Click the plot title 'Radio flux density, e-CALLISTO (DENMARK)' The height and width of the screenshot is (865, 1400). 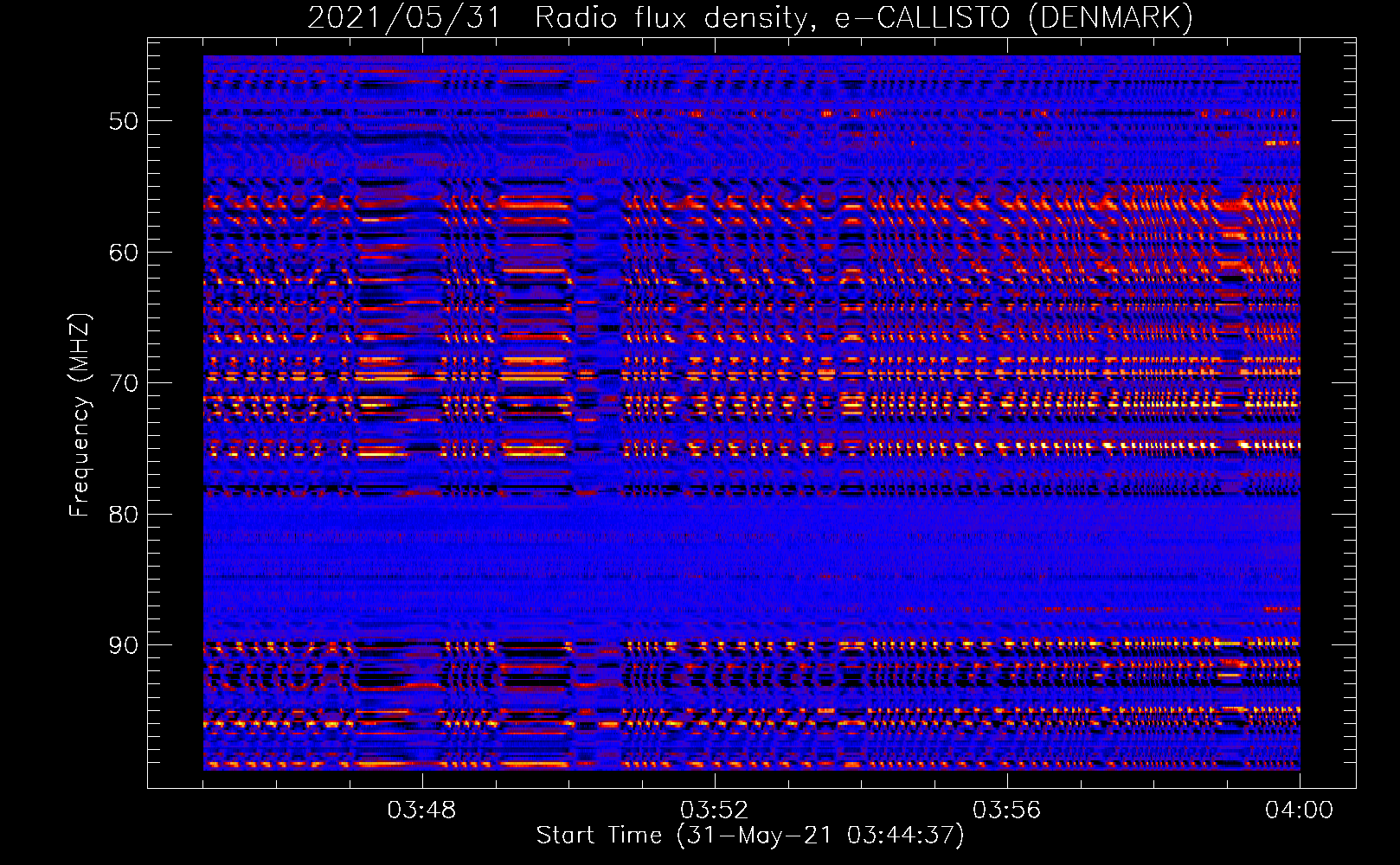[864, 18]
